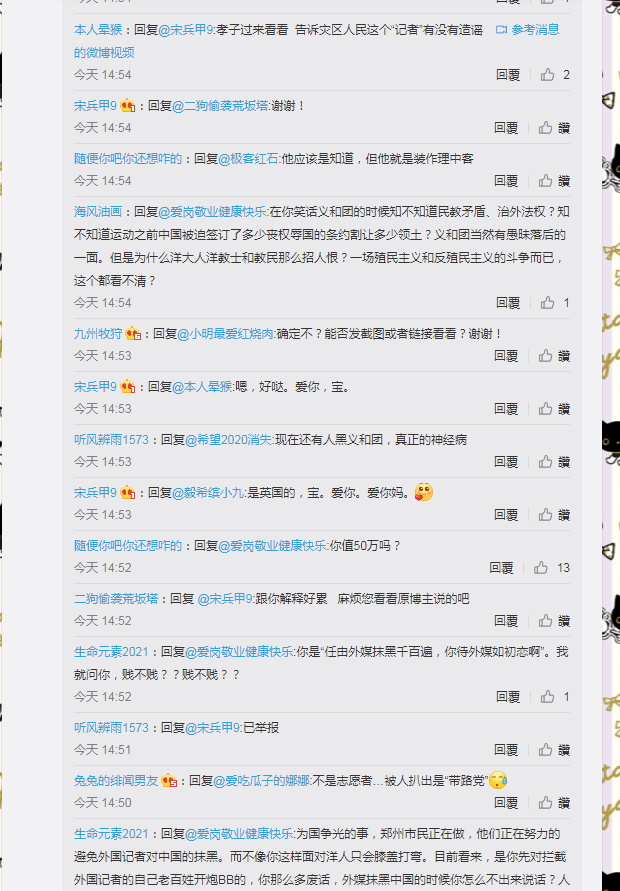Reply to 生命元素2021's 贱不贱 comment

(508, 697)
